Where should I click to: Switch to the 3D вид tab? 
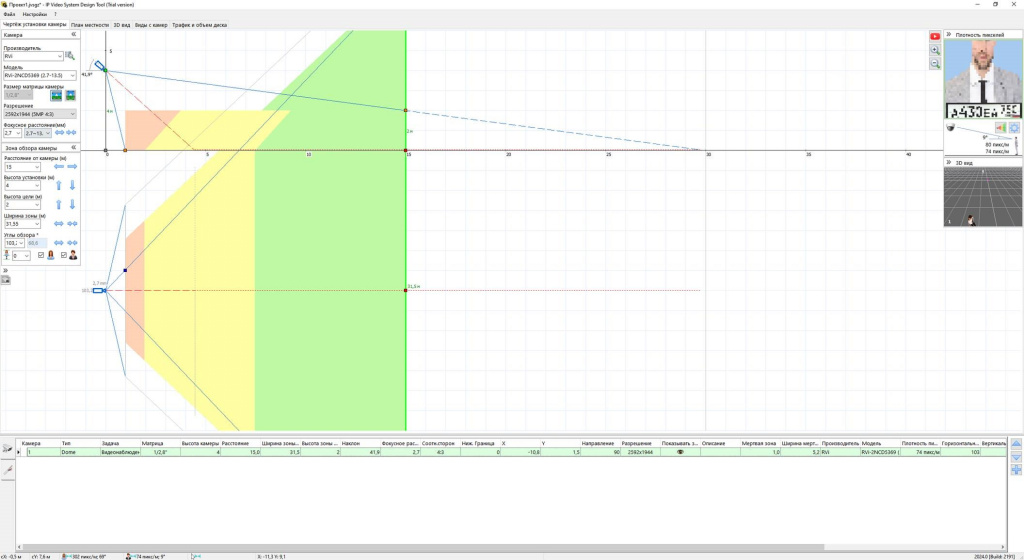(121, 23)
